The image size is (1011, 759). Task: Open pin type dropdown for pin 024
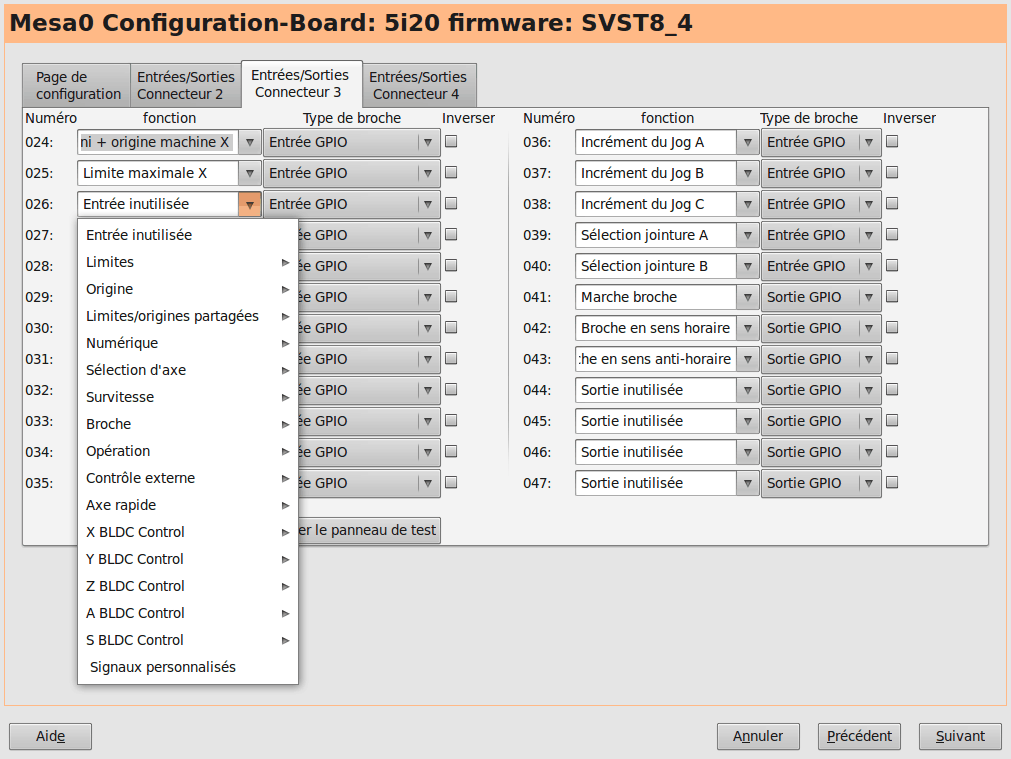coord(352,142)
